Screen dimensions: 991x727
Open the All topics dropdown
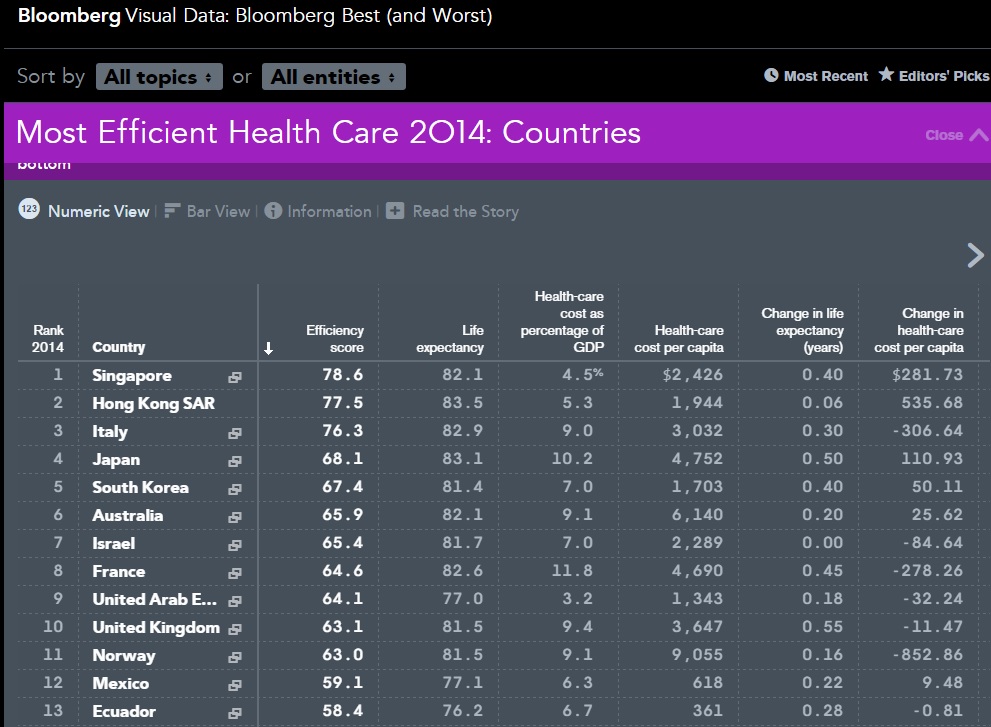tap(159, 77)
